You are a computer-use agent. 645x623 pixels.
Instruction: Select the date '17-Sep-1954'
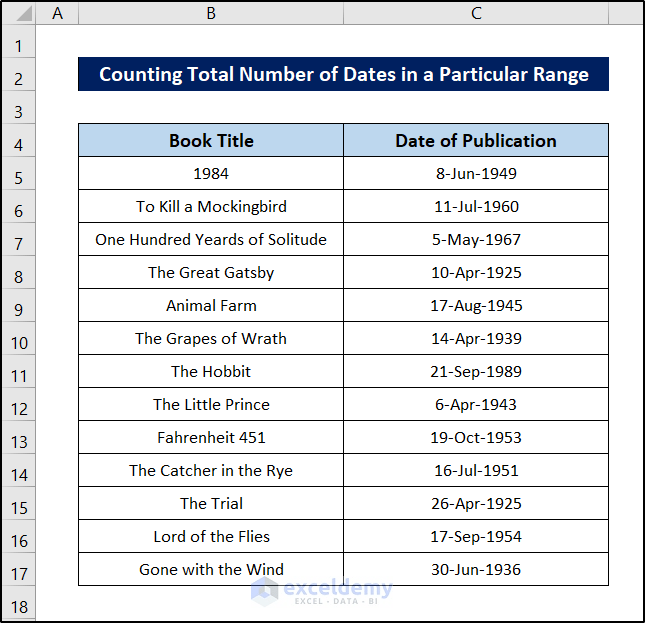coord(476,537)
